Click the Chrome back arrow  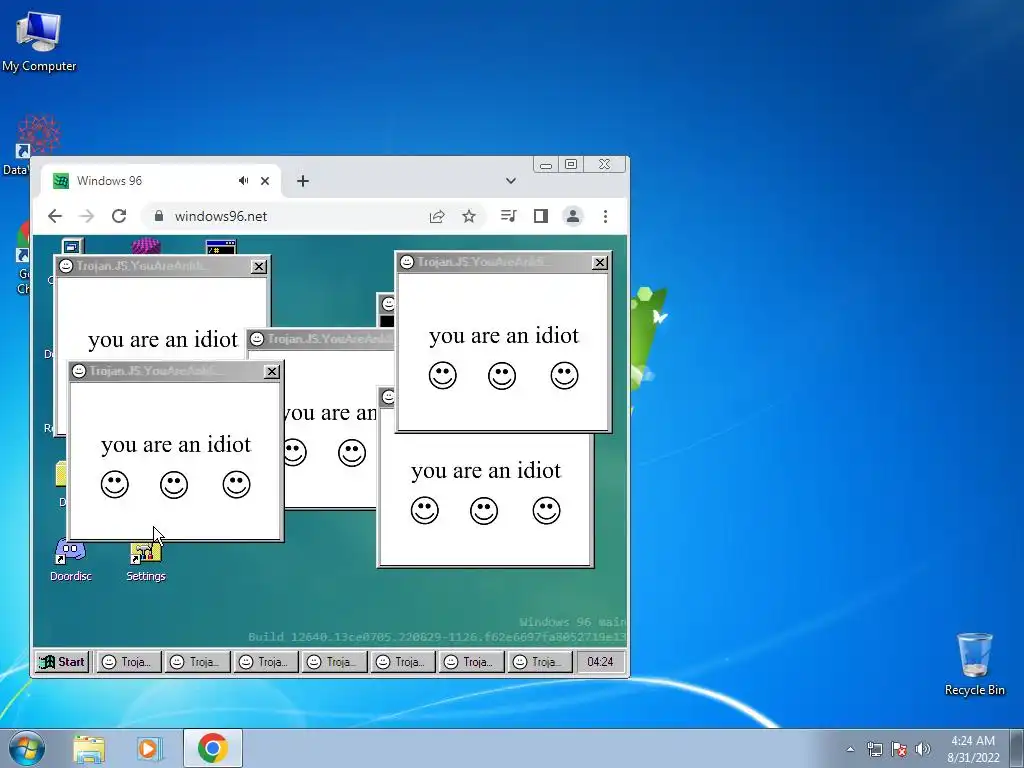point(55,216)
